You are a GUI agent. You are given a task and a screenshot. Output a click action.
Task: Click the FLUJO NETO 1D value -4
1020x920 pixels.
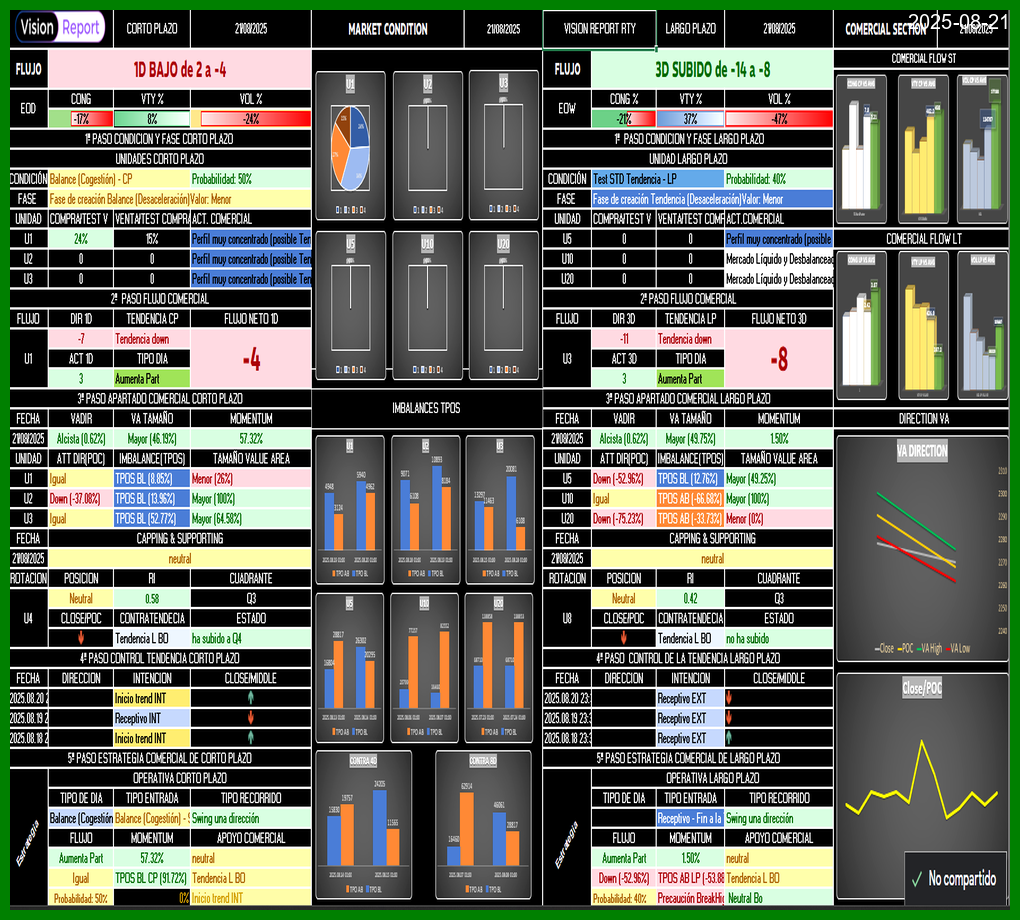click(x=251, y=359)
